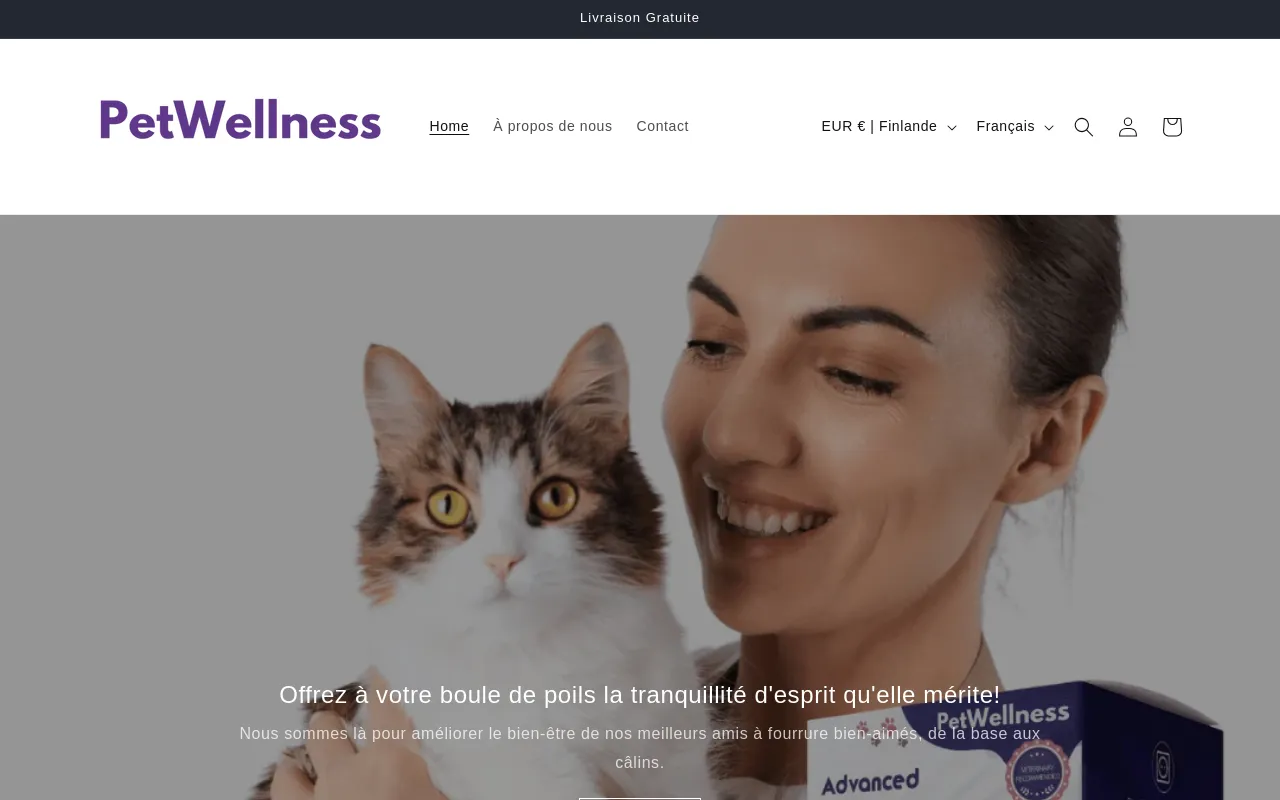
Task: Go to the Home menu item
Action: 449,126
